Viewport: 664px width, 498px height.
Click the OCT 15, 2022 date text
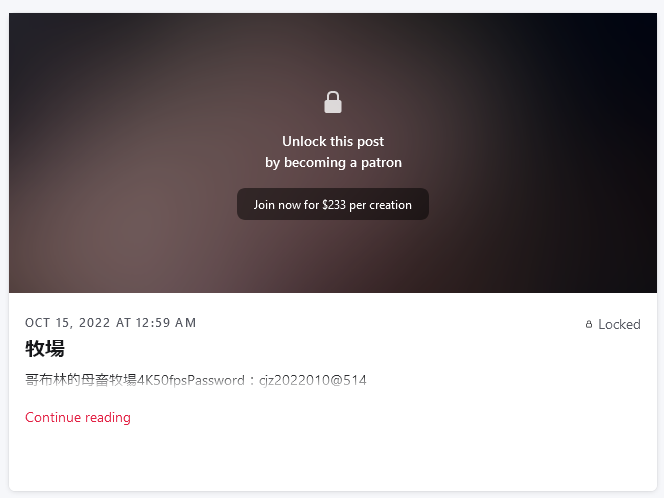click(x=68, y=323)
